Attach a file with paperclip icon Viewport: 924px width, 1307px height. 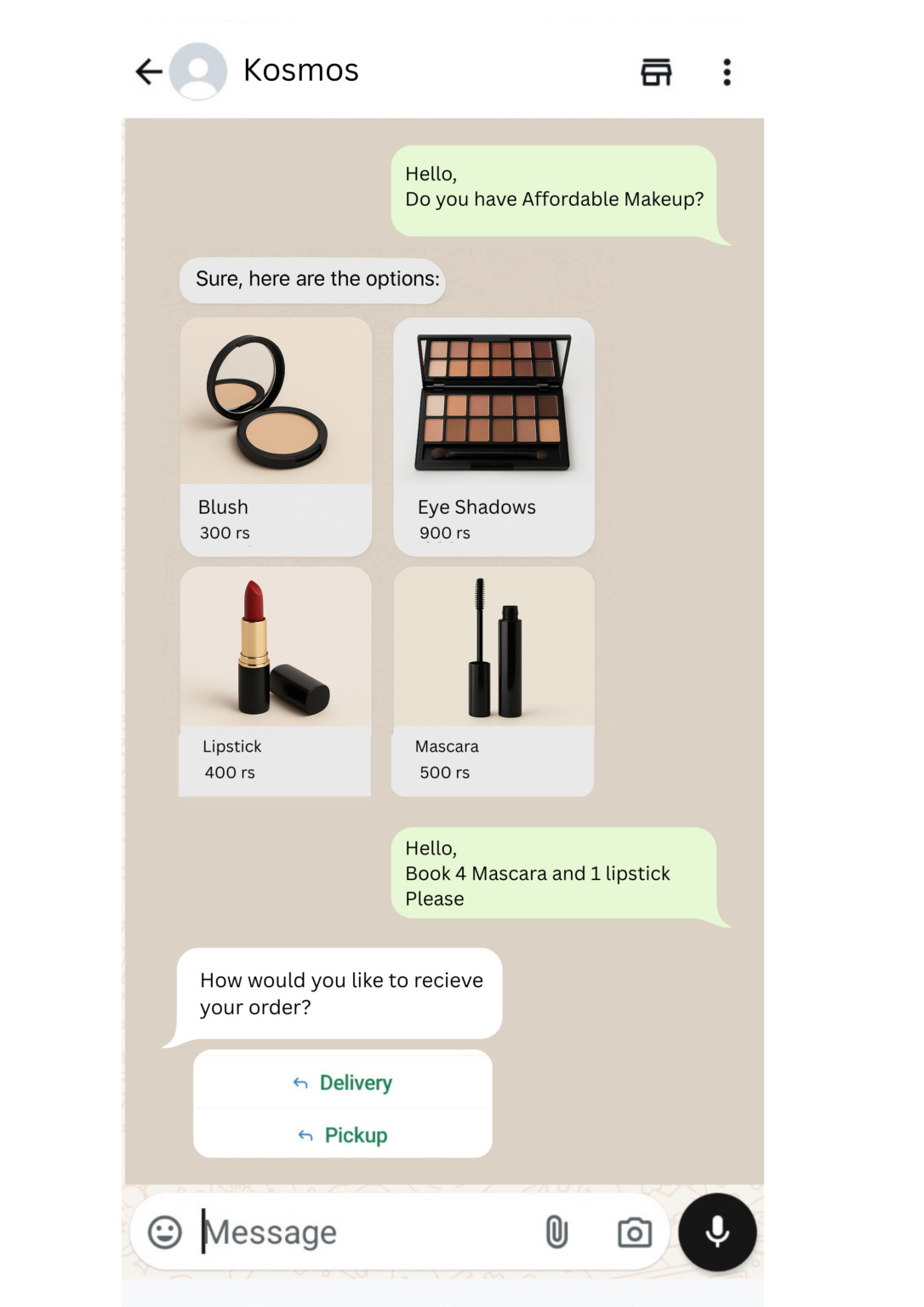556,1232
